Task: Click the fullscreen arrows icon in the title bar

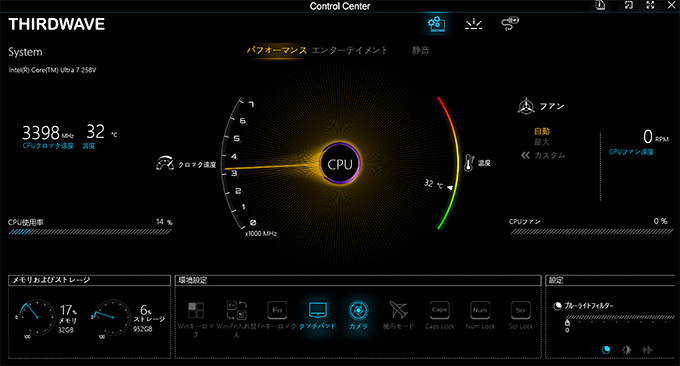Action: tap(650, 5)
